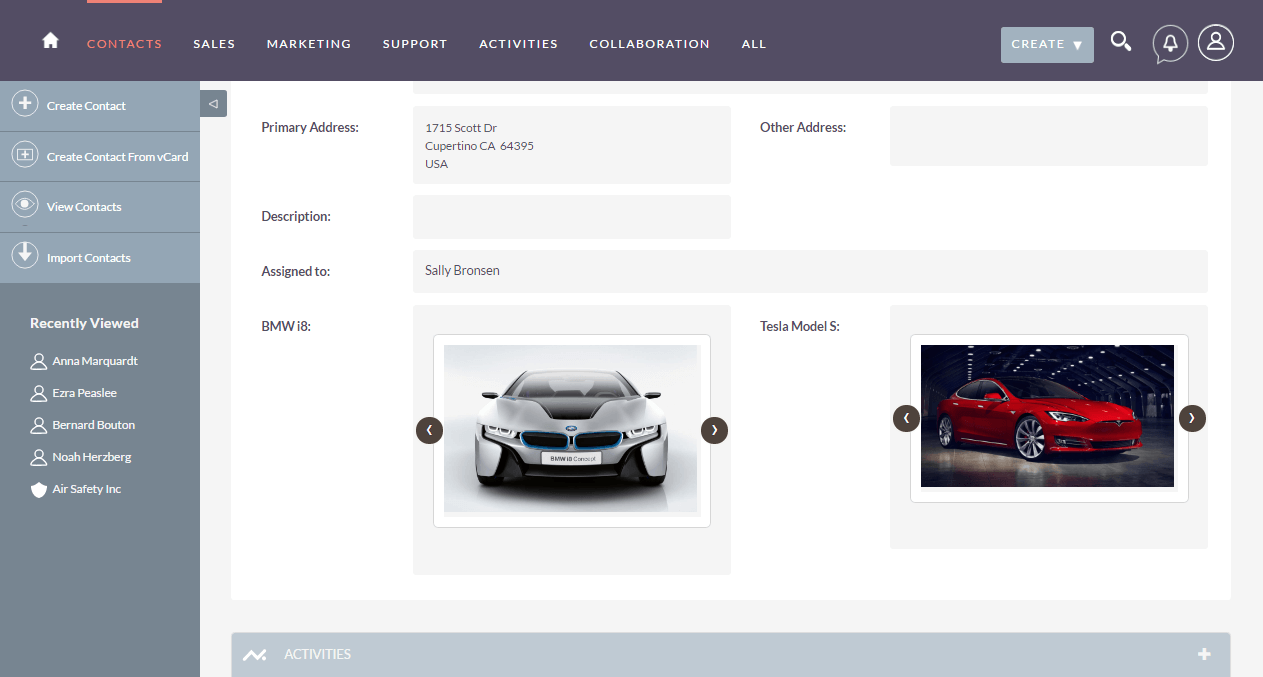Click the Other Address label
The height and width of the screenshot is (677, 1263).
[x=803, y=127]
